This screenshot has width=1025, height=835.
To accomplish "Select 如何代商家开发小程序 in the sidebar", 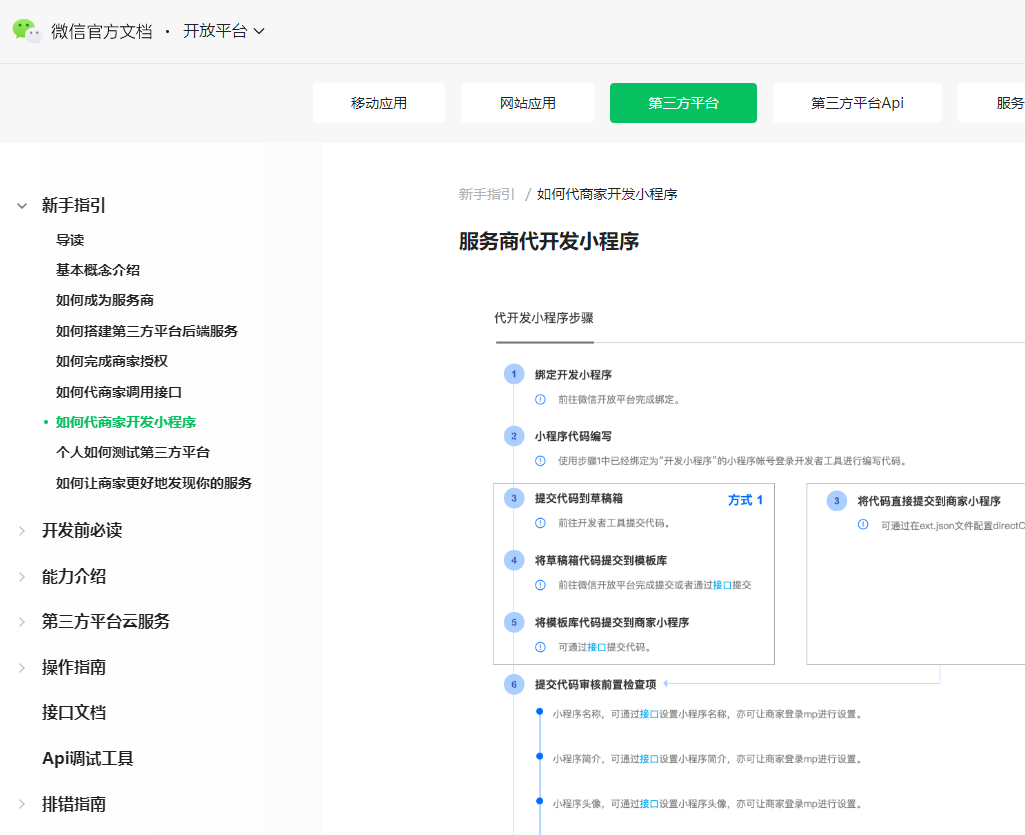I will pyautogui.click(x=126, y=422).
